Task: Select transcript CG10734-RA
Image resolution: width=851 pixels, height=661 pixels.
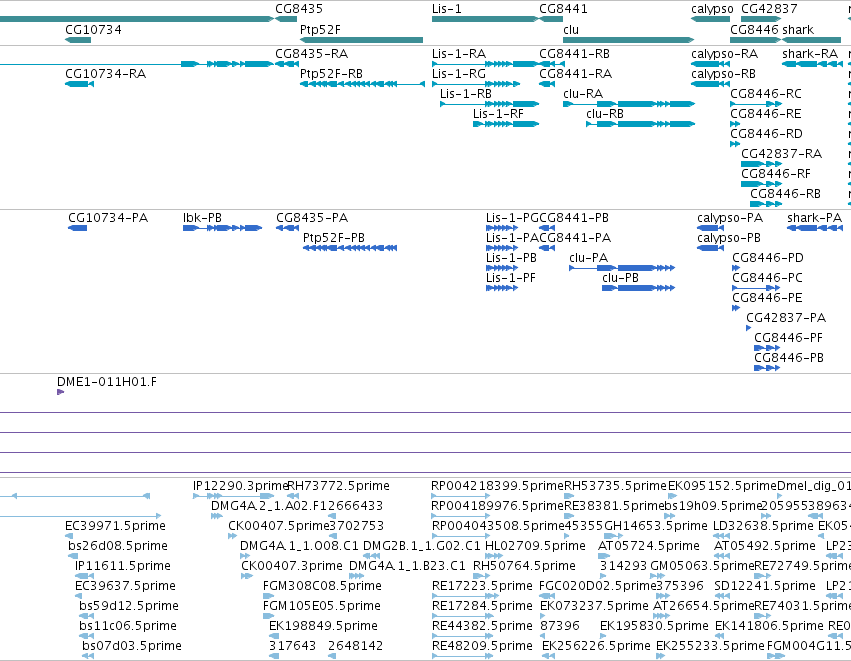Action: tap(105, 74)
